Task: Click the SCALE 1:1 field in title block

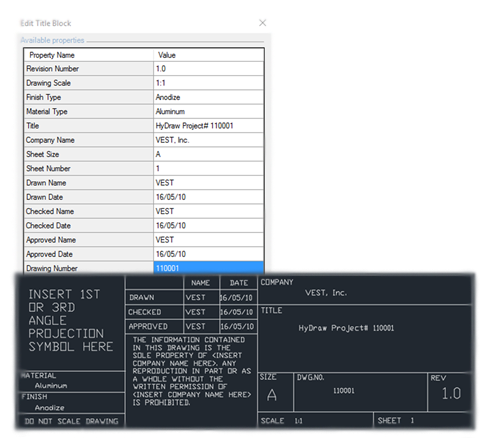Action: coord(315,421)
